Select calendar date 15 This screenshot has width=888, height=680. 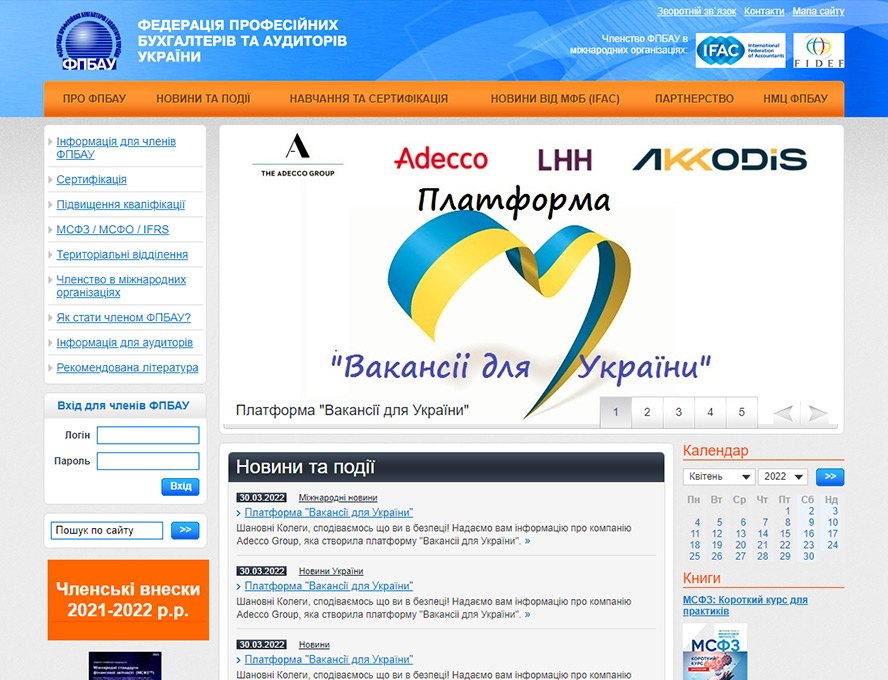tap(785, 533)
